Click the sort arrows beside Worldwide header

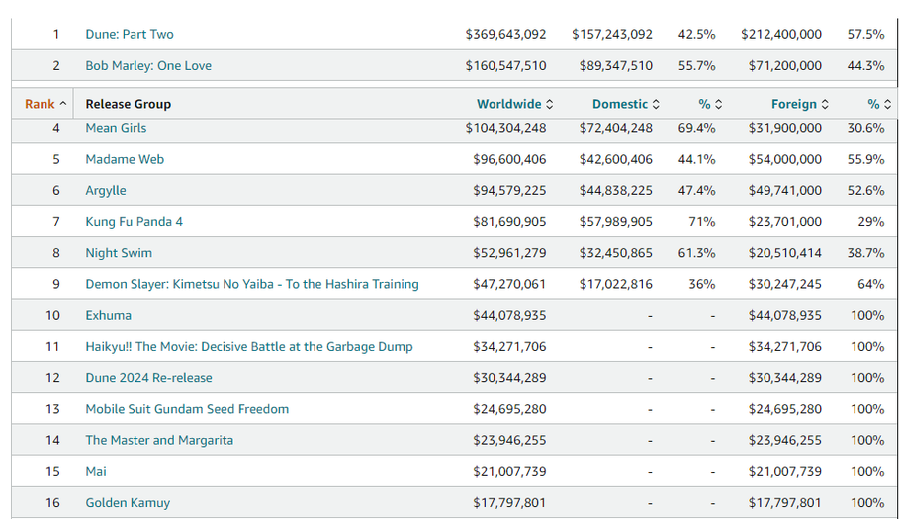(549, 104)
